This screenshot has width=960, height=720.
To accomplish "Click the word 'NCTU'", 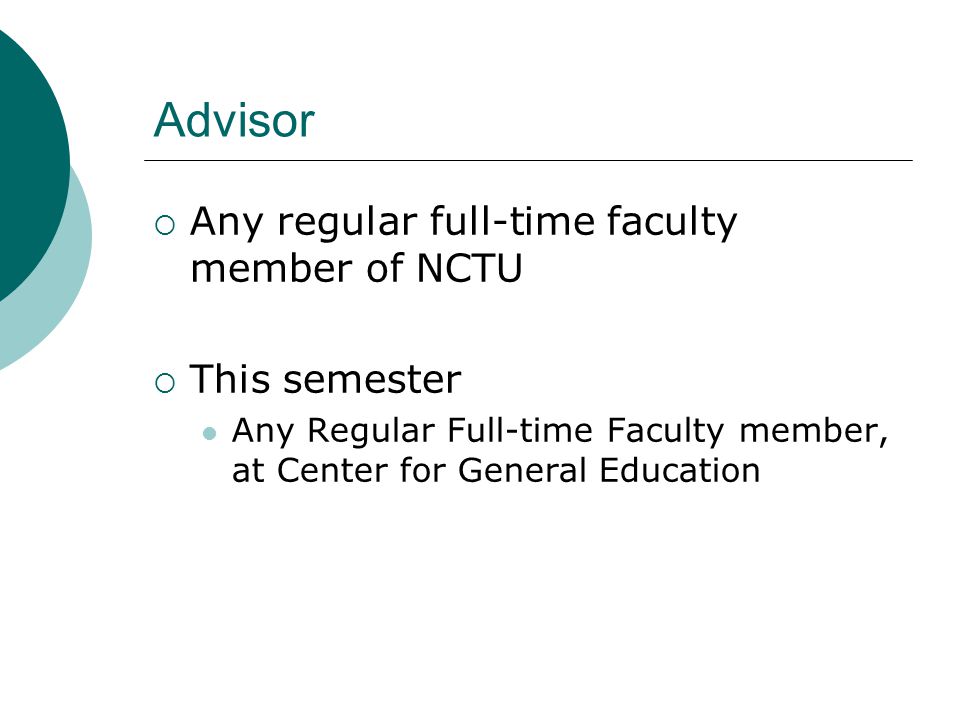I will tap(469, 268).
